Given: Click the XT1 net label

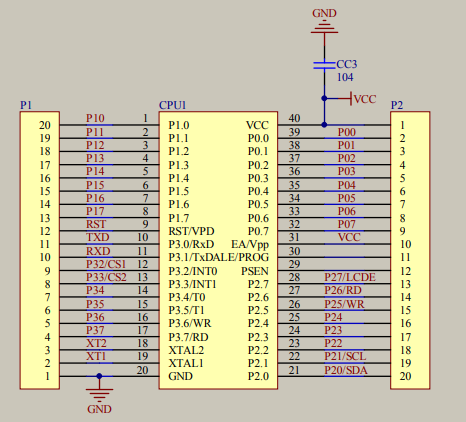Looking at the screenshot, I should coord(96,357).
